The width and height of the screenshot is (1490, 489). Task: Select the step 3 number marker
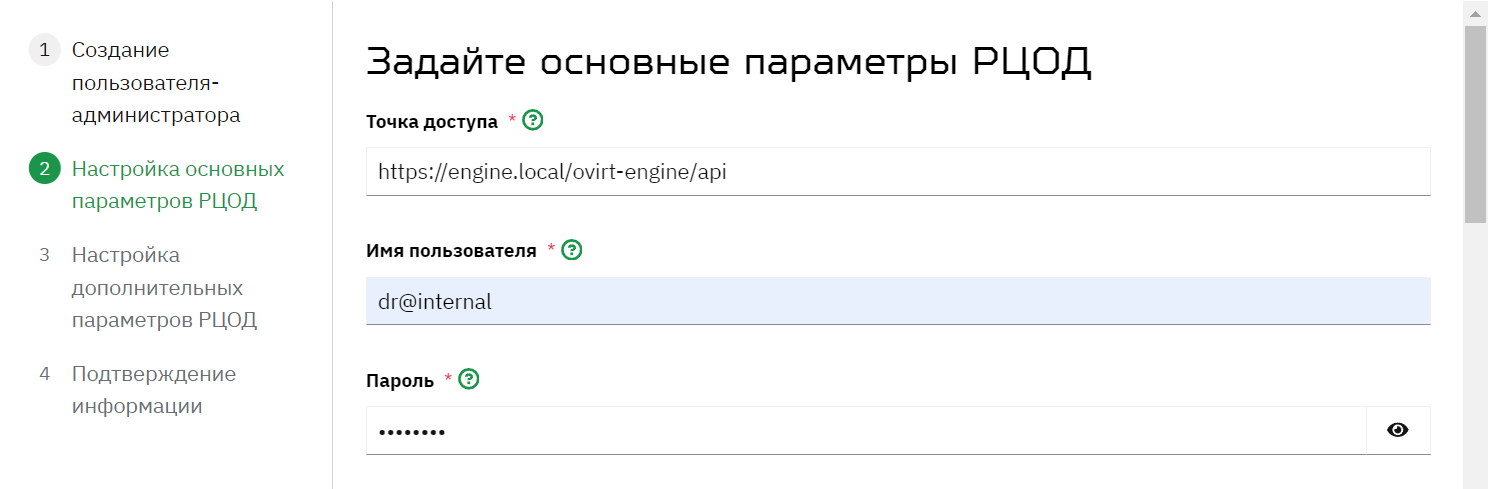click(x=44, y=255)
